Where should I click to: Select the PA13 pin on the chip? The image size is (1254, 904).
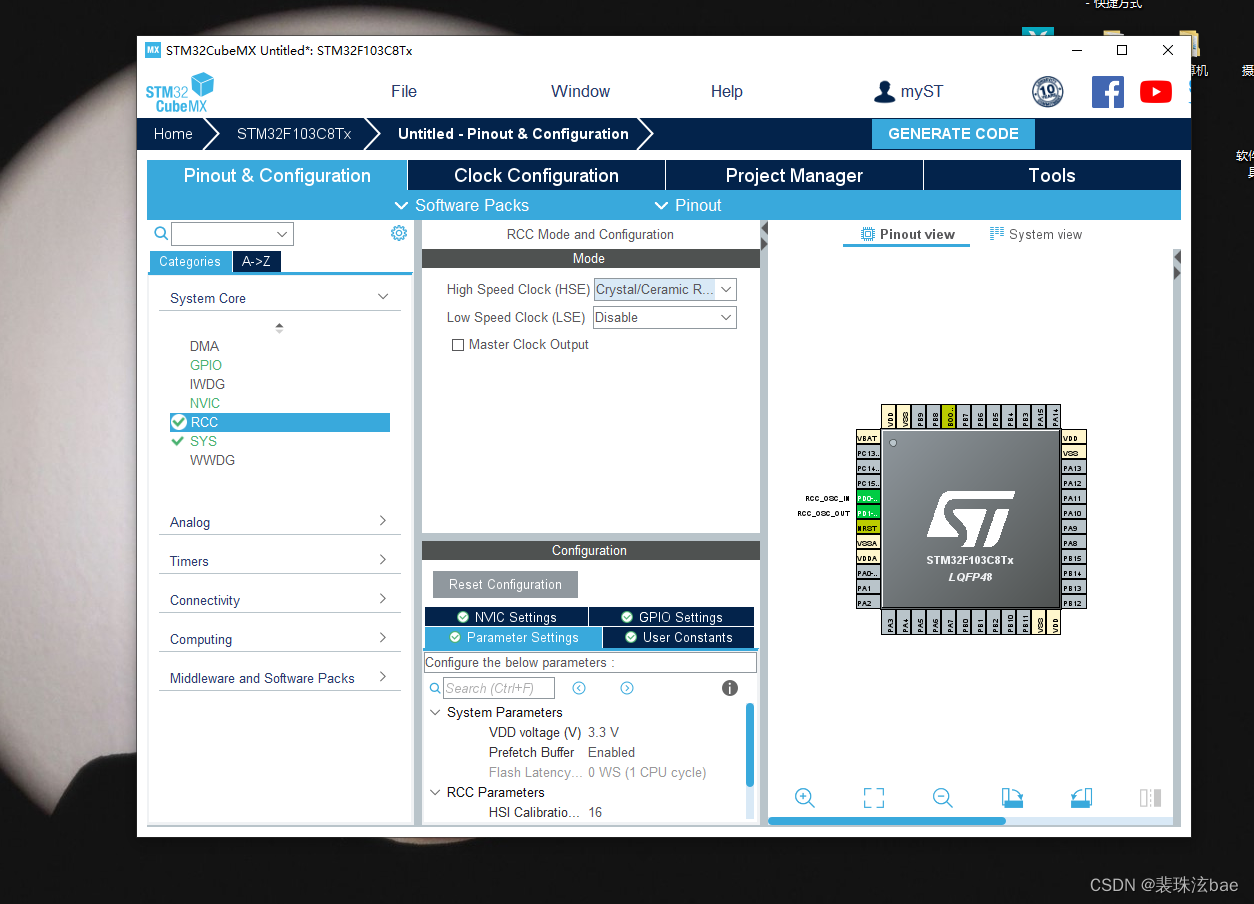coord(1073,468)
